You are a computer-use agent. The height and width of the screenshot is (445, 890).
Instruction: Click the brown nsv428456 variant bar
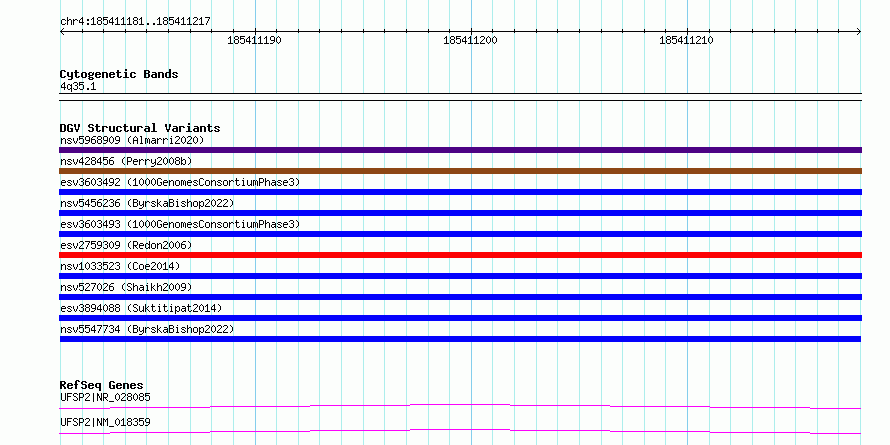click(460, 171)
